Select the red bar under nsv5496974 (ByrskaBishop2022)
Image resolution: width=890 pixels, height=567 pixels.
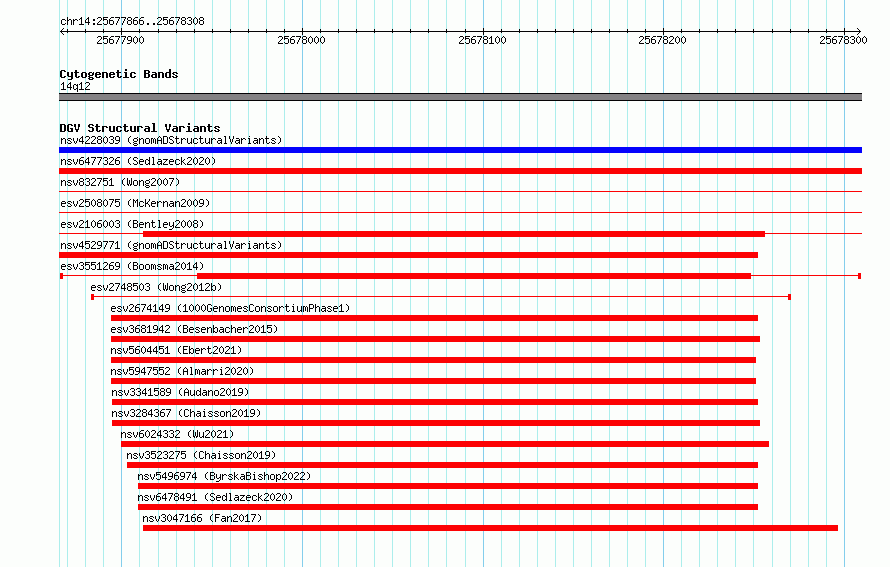[448, 486]
